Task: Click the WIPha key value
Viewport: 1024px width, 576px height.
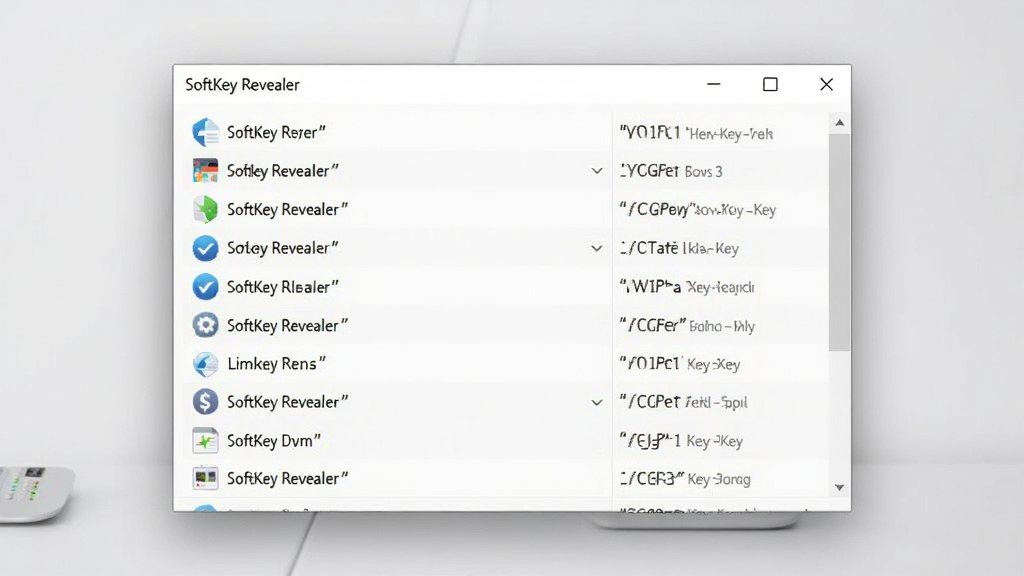Action: [687, 287]
